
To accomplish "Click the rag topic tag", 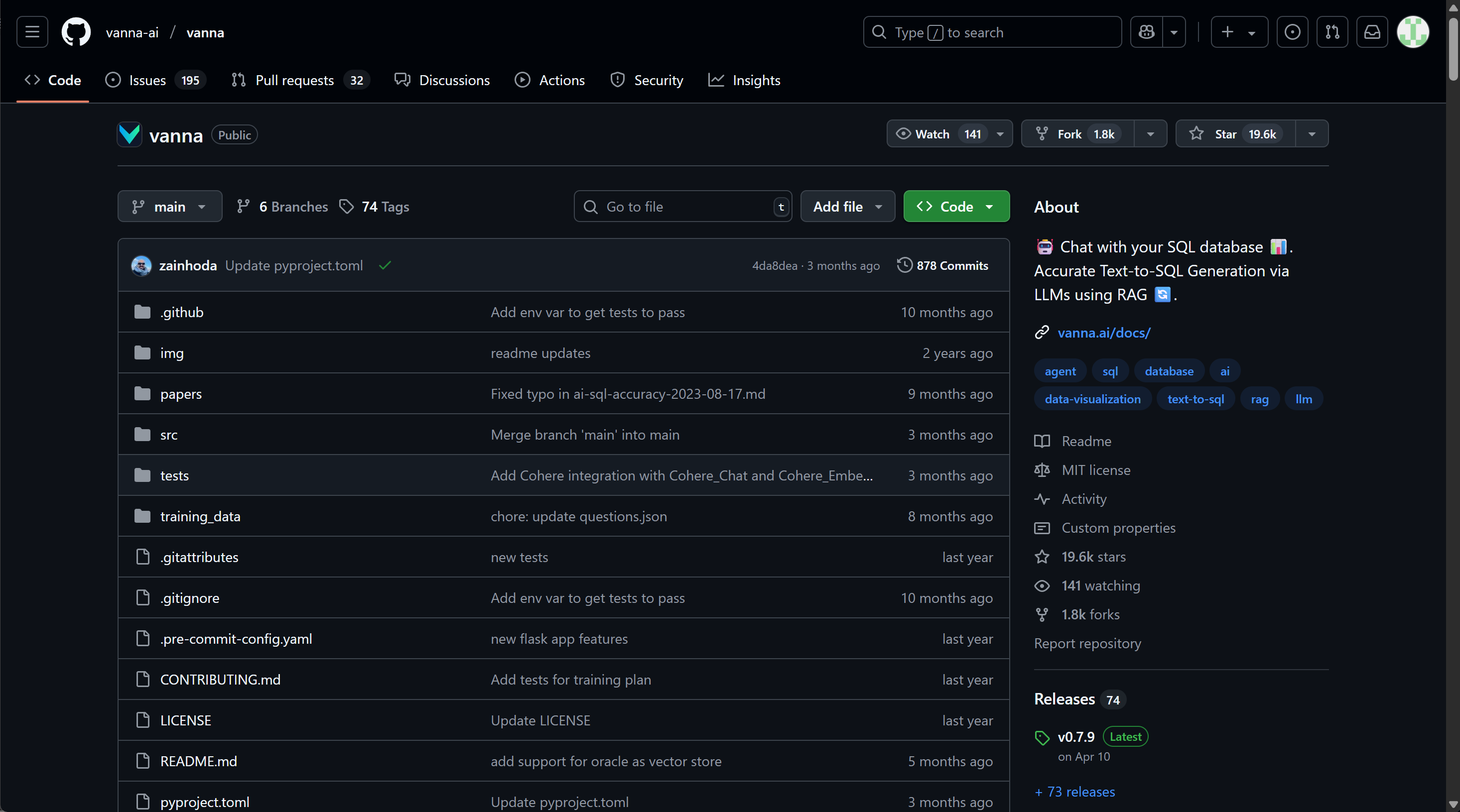I will pyautogui.click(x=1259, y=399).
